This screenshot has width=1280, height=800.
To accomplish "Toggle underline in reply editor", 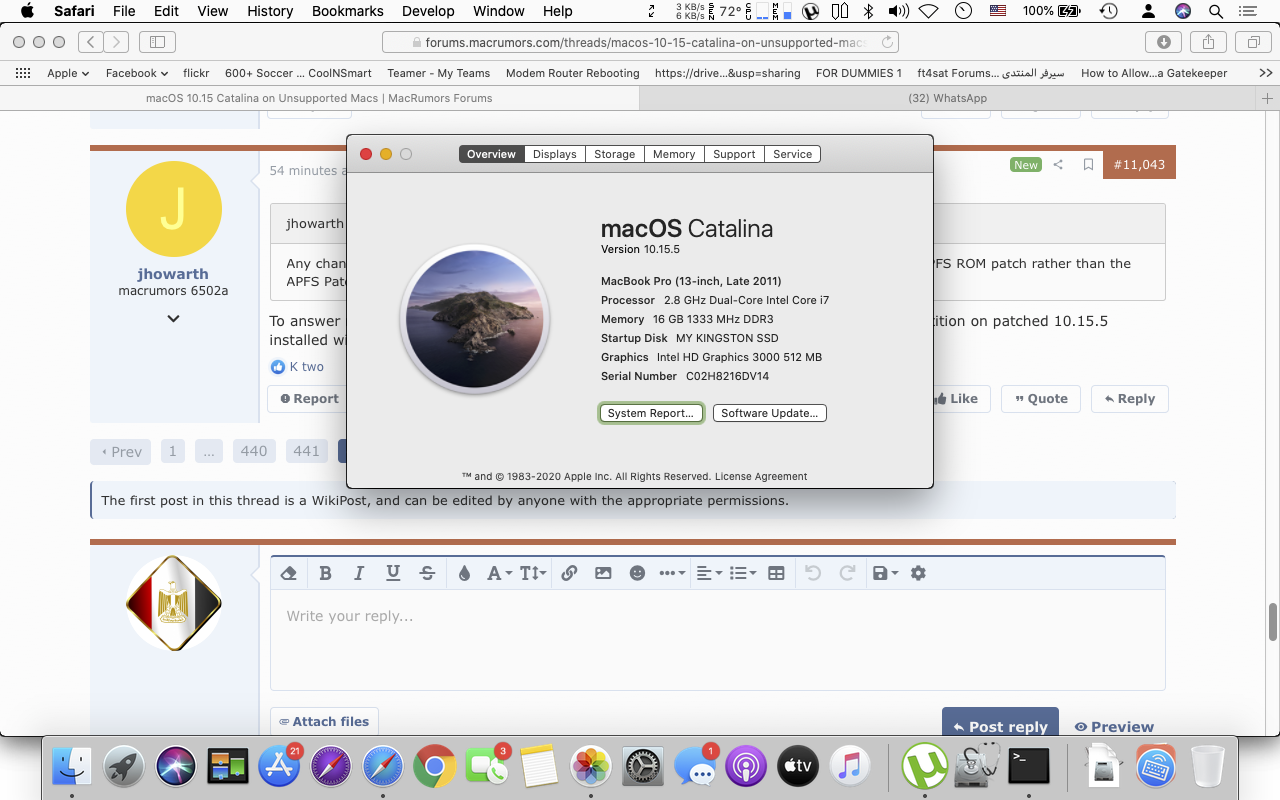I will click(x=393, y=573).
